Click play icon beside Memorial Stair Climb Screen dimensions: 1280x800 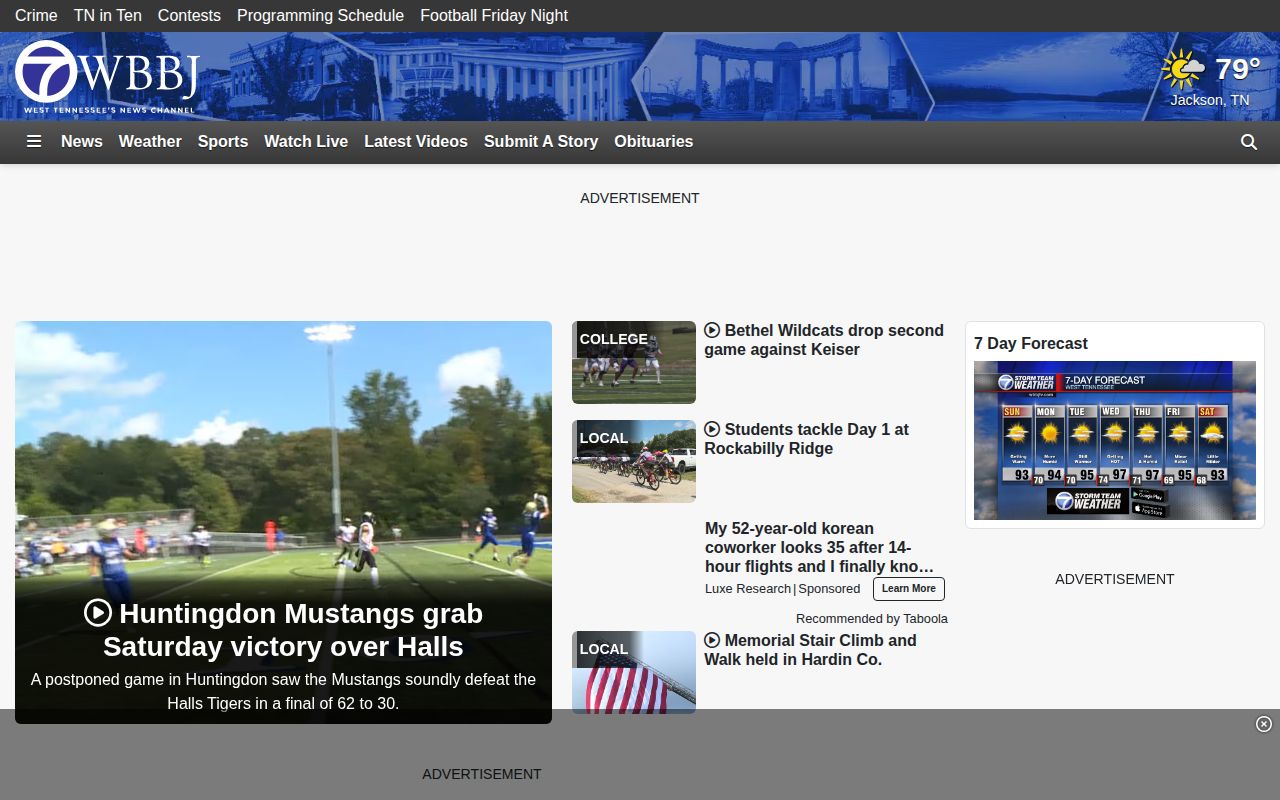(x=712, y=640)
